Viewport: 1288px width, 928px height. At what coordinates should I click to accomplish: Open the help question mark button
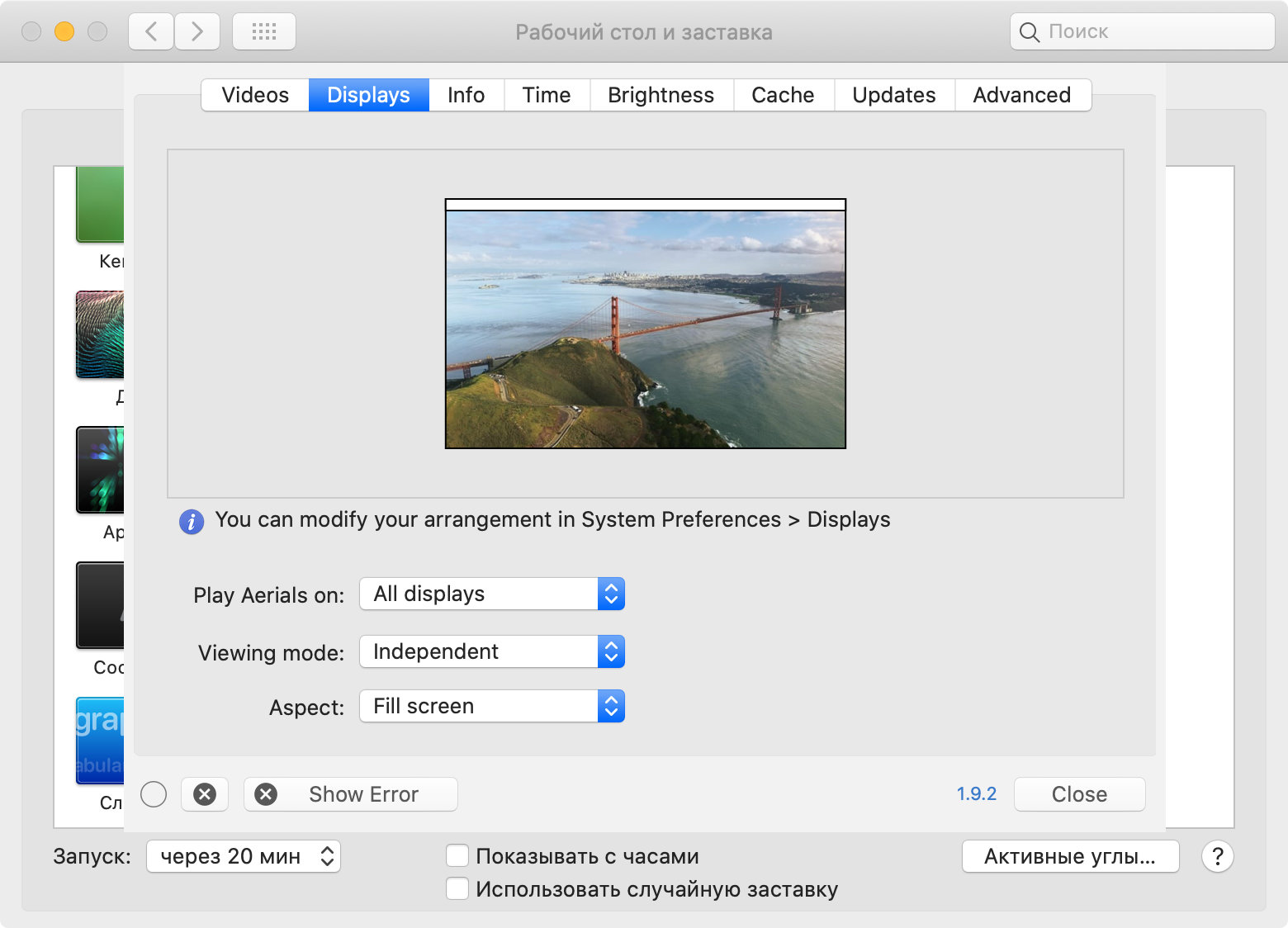pyautogui.click(x=1217, y=857)
